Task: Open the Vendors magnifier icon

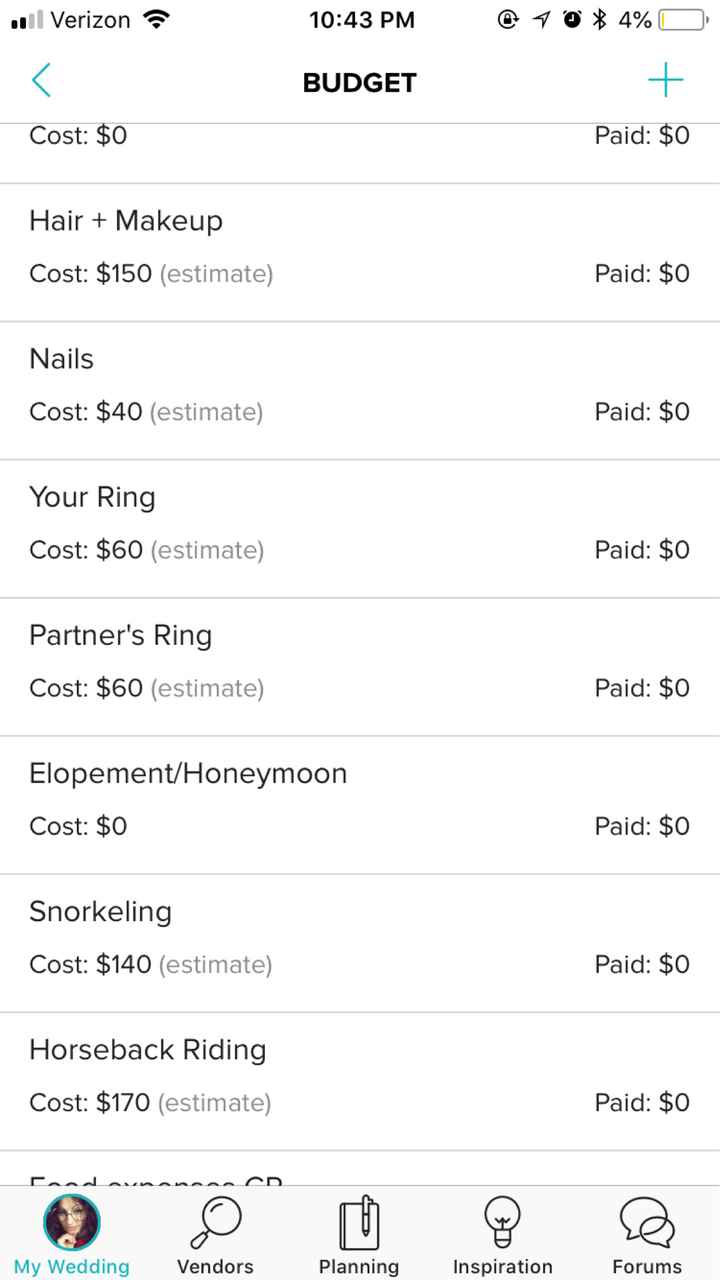Action: tap(215, 1222)
